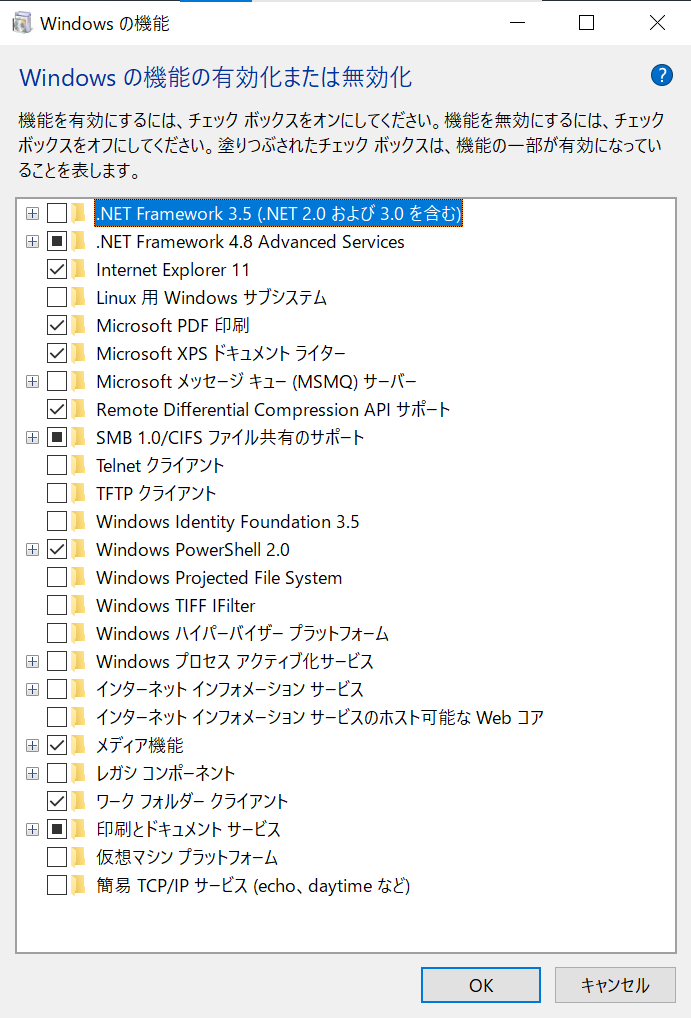Expand インターネット インフォメーション サービス node
Image resolution: width=691 pixels, height=1018 pixels.
(x=32, y=689)
